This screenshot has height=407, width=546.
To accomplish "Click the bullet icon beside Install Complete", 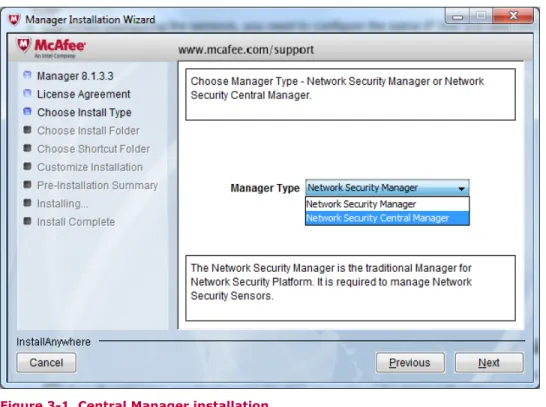I will point(27,221).
